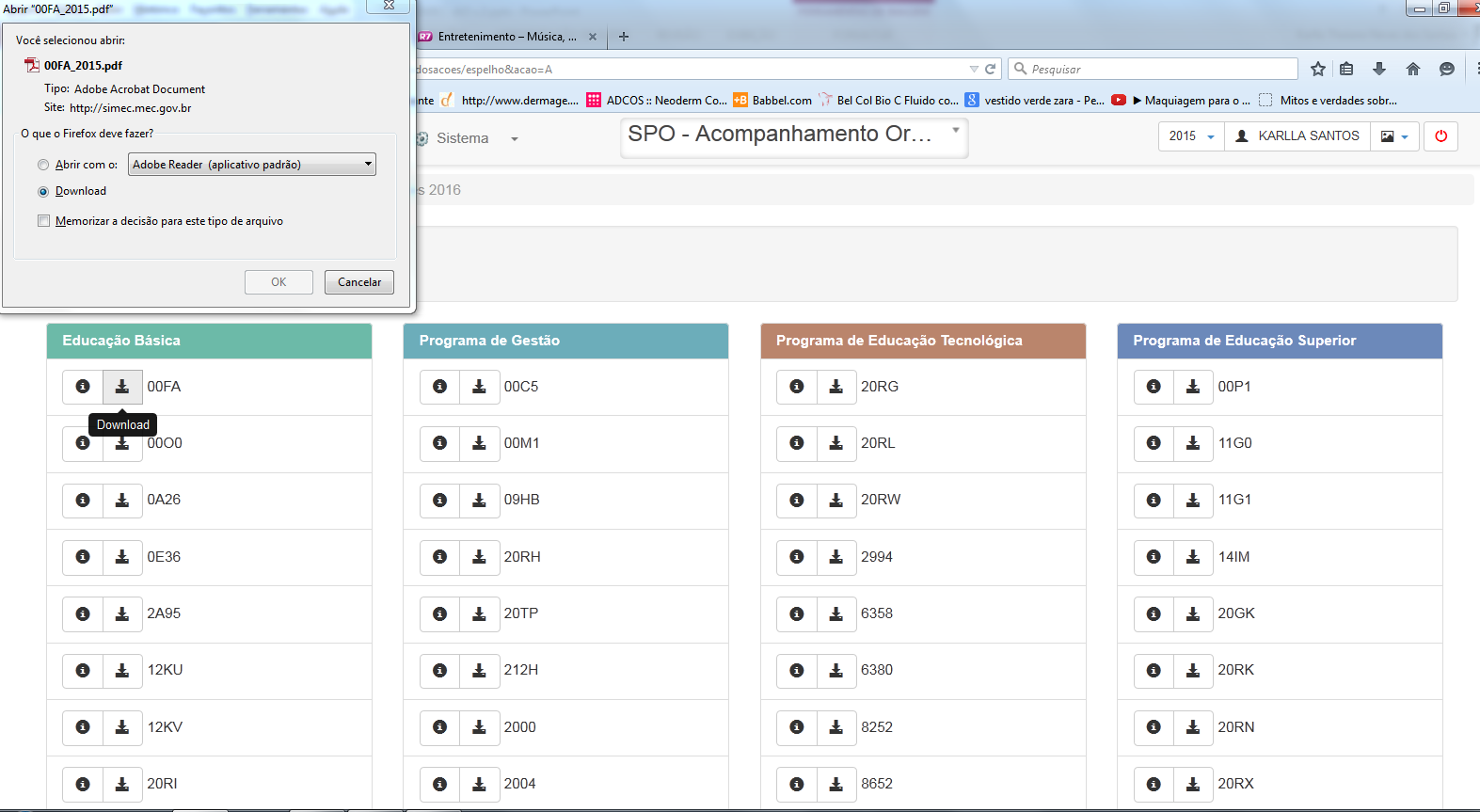Click the KARLLA SANTOS user button
The height and width of the screenshot is (812, 1480).
pyautogui.click(x=1297, y=136)
